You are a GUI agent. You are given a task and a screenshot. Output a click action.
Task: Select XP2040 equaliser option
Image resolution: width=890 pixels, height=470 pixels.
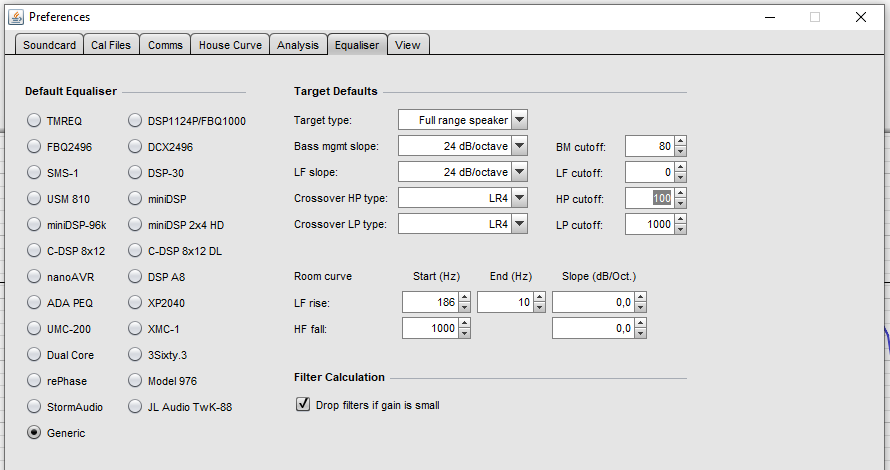(135, 303)
